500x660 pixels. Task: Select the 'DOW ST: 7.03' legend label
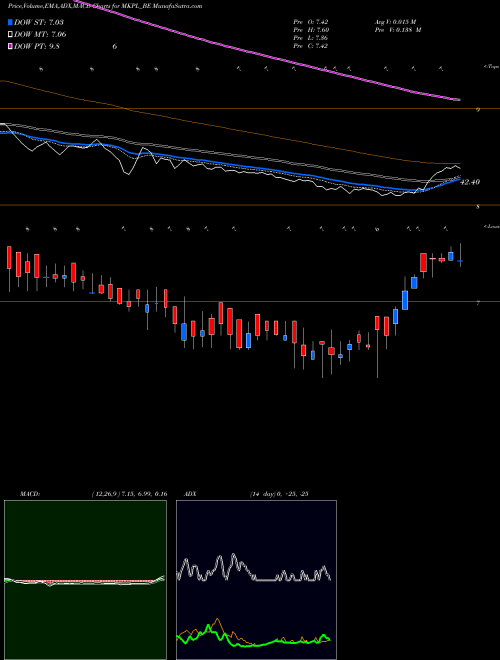pos(39,23)
